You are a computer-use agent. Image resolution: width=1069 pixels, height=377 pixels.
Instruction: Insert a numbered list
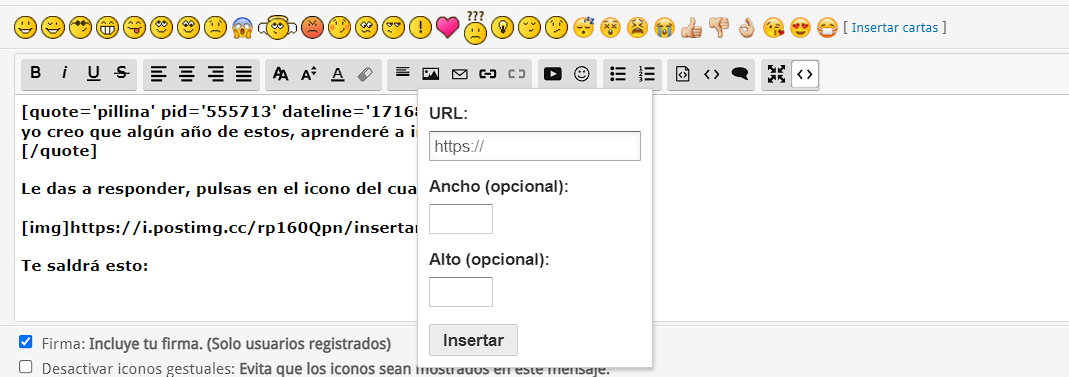646,74
